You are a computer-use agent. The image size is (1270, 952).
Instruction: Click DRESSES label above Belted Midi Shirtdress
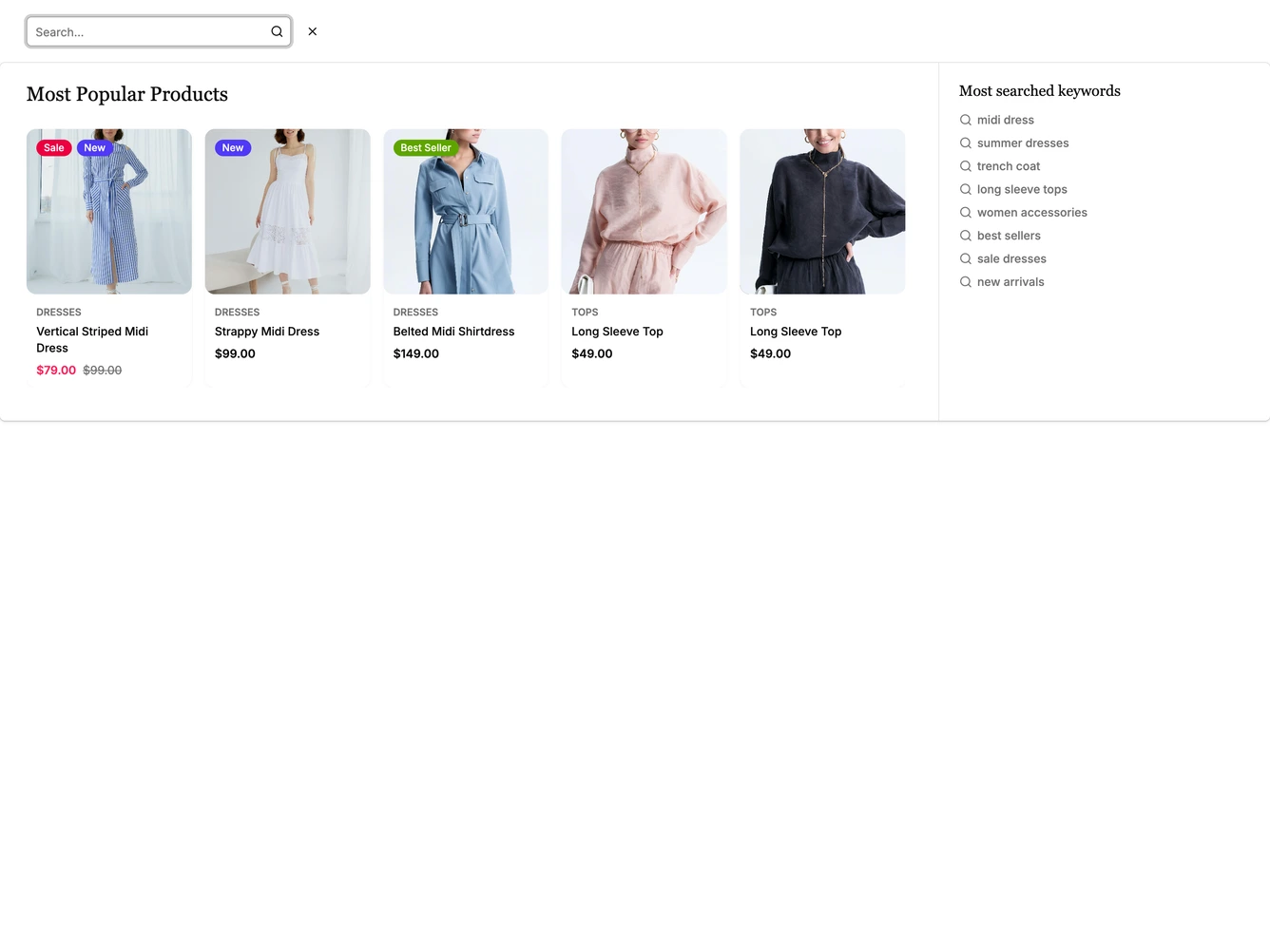point(415,313)
